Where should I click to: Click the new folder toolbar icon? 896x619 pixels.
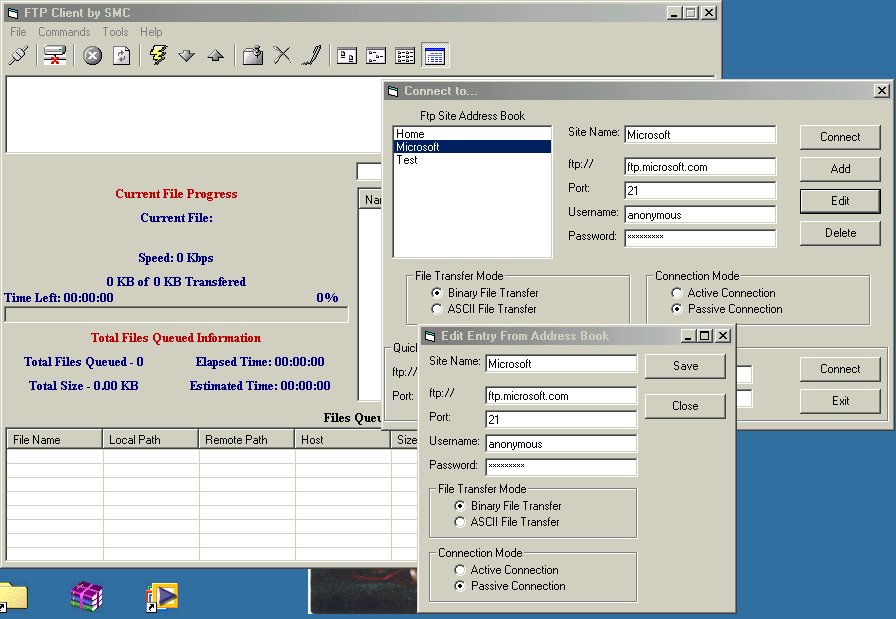(x=253, y=56)
